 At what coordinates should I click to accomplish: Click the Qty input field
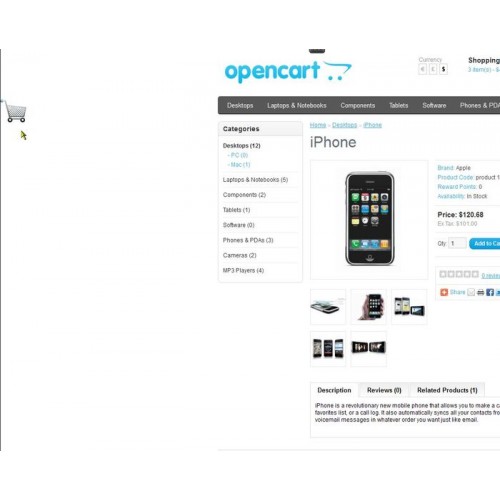[x=457, y=243]
